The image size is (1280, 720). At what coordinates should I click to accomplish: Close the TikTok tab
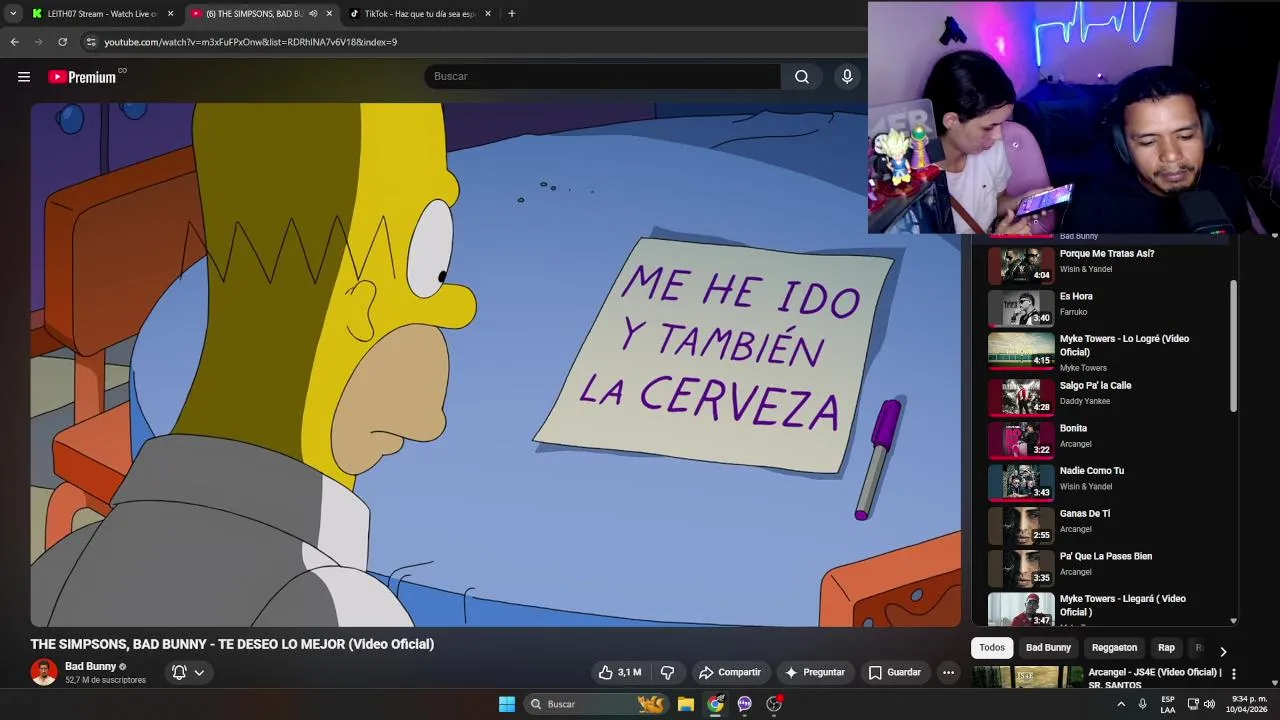click(x=488, y=14)
